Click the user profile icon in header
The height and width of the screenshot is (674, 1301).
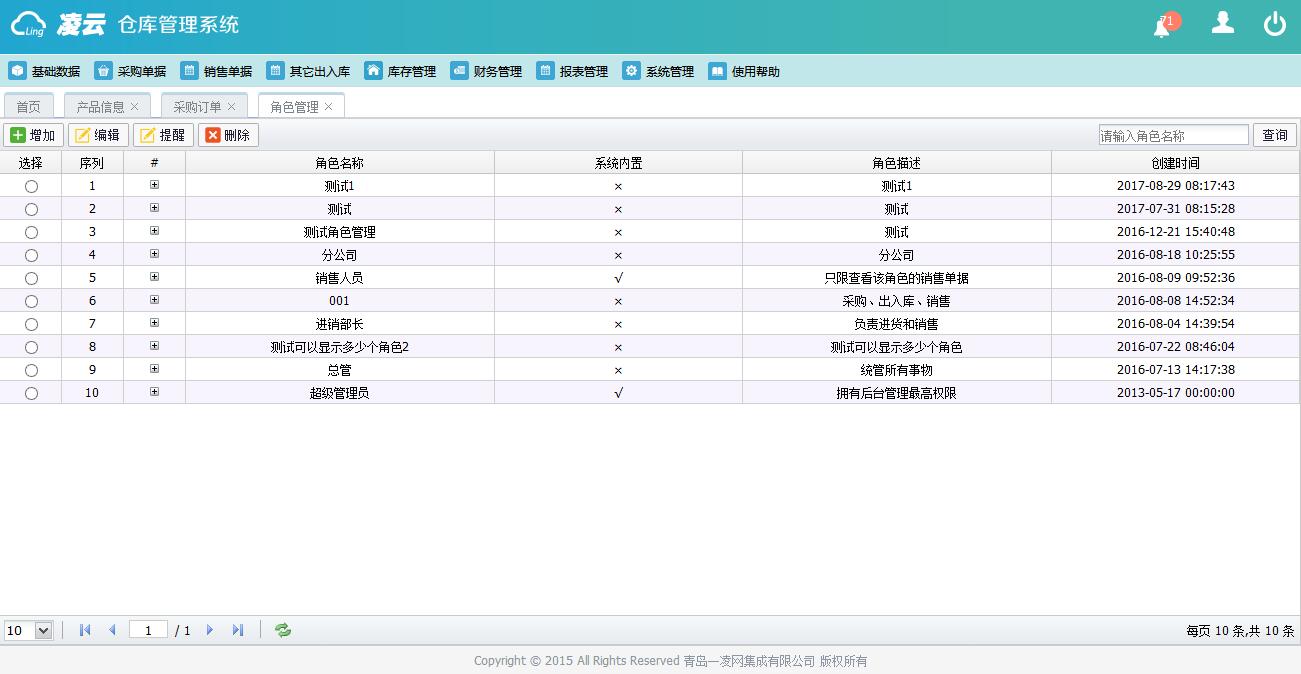point(1222,23)
